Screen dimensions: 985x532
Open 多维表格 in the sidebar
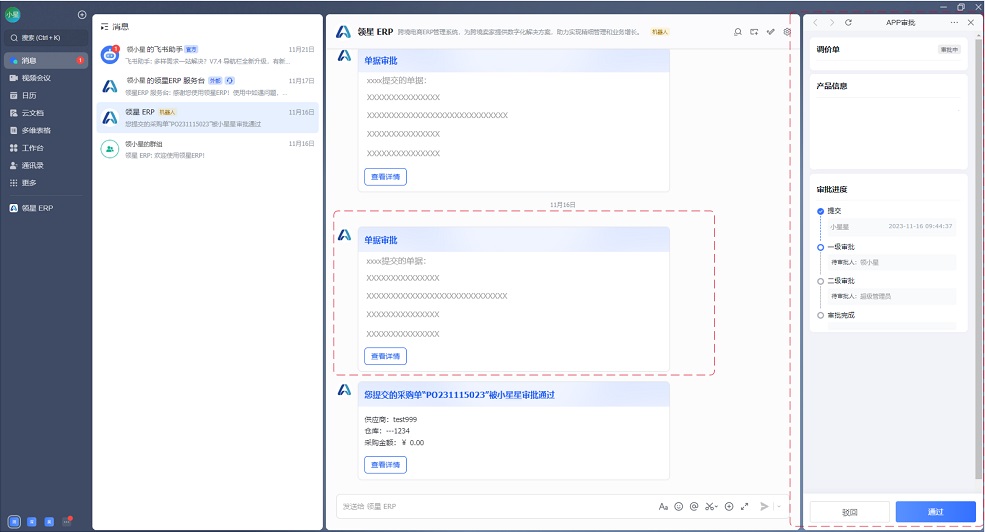pyautogui.click(x=45, y=131)
